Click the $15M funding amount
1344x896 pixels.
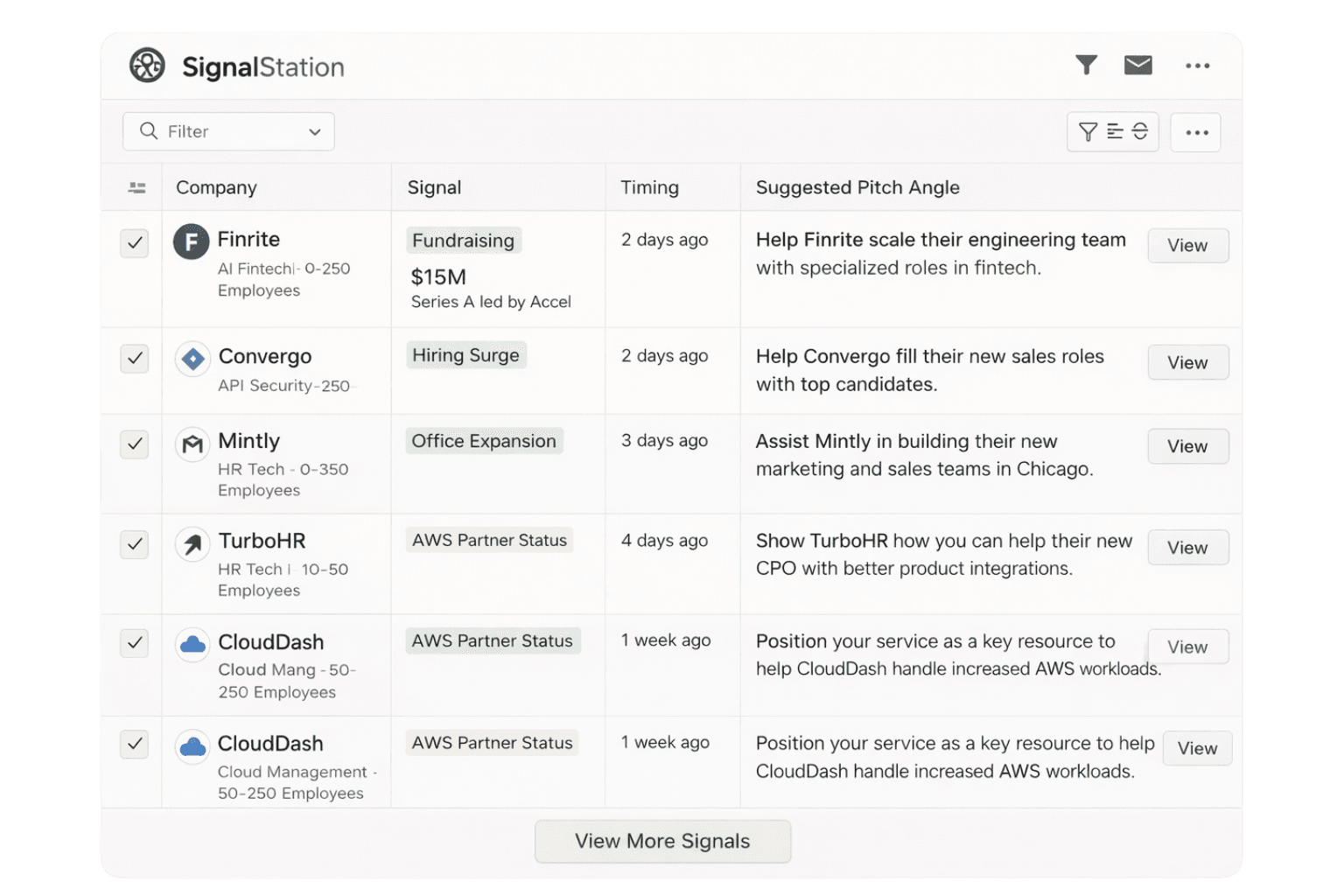[438, 277]
